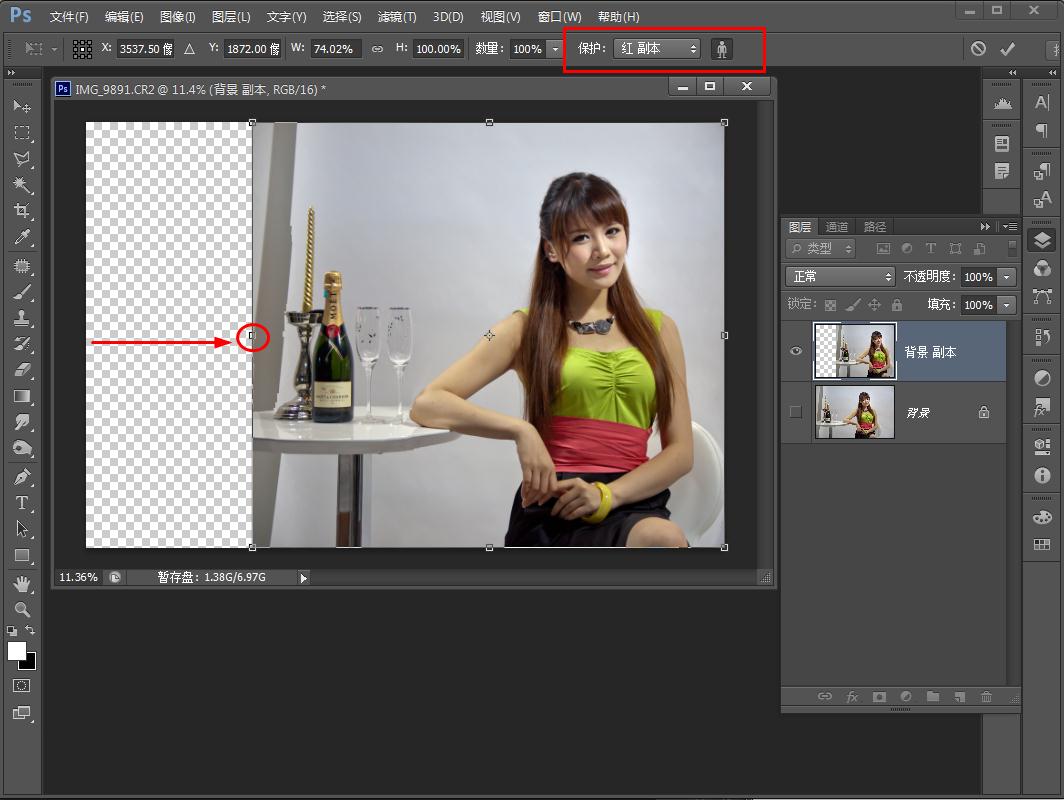
Task: Open the 滤镜(T) menu
Action: coord(397,17)
